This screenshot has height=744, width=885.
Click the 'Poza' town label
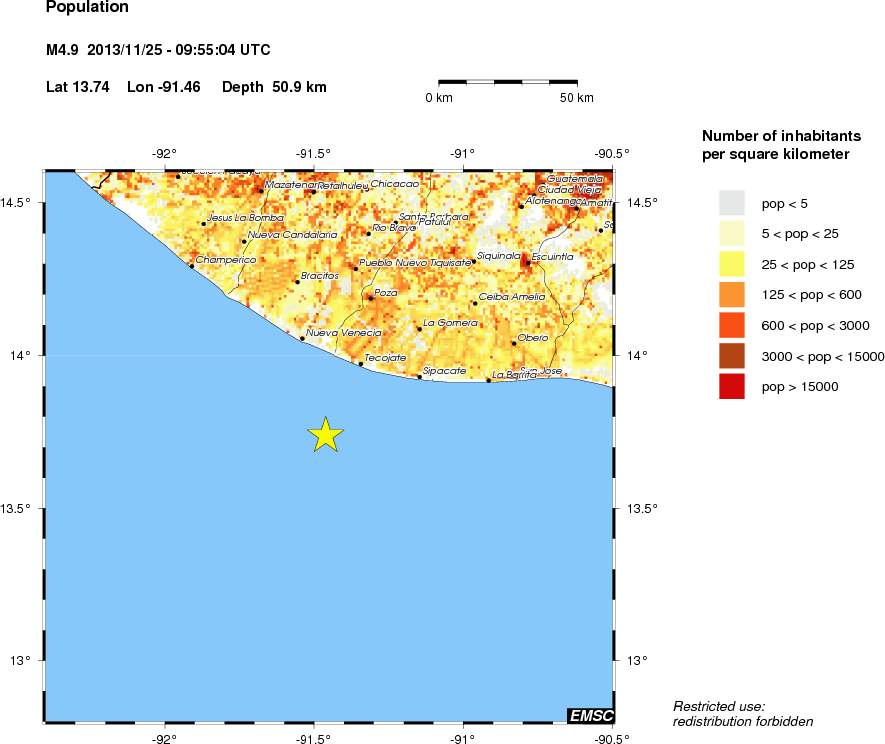(x=386, y=292)
